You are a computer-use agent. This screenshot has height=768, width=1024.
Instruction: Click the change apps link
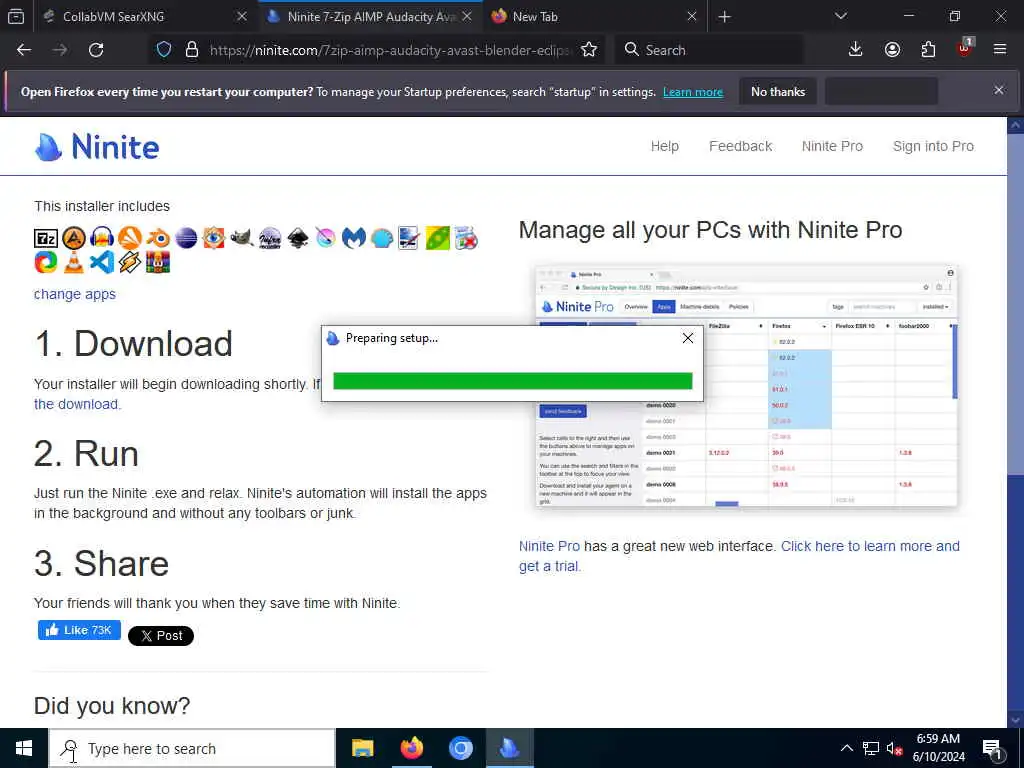point(74,294)
